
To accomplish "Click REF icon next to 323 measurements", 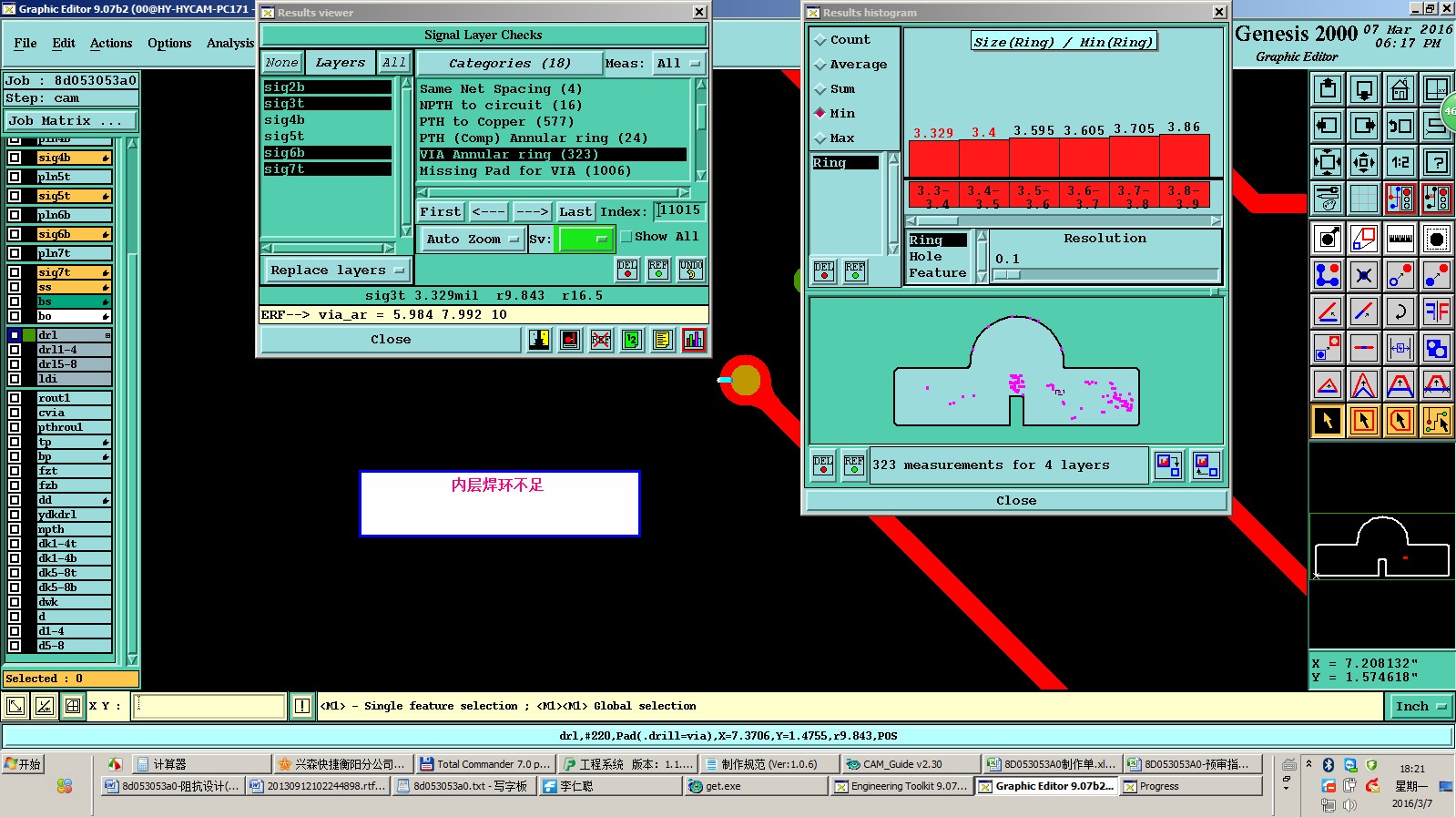I will (x=854, y=465).
